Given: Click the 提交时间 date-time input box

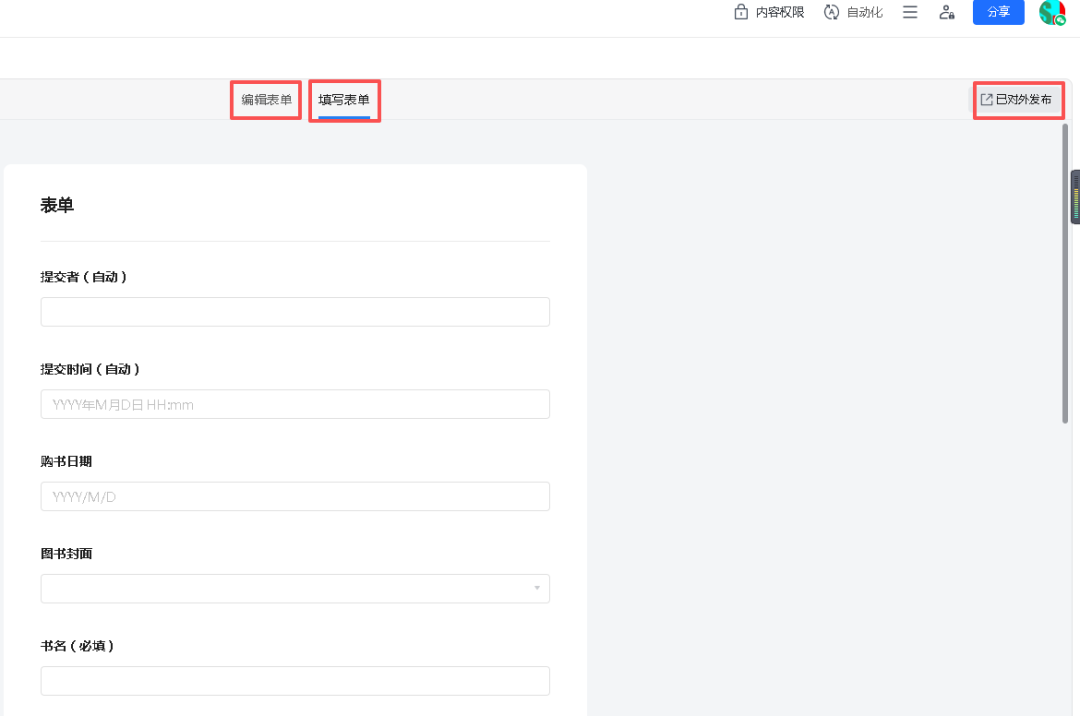Looking at the screenshot, I should [295, 404].
